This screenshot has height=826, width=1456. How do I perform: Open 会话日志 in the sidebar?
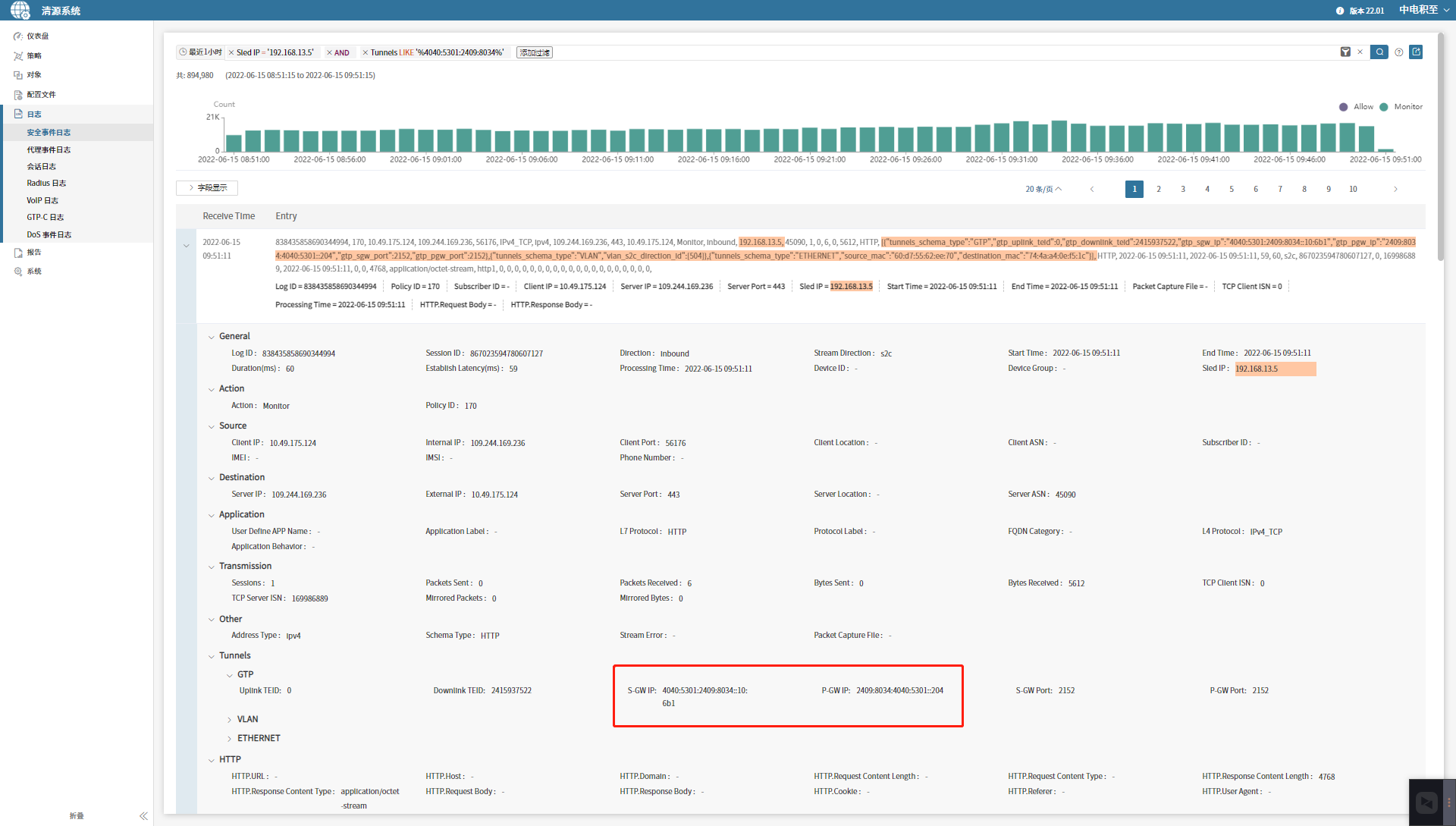tap(42, 167)
